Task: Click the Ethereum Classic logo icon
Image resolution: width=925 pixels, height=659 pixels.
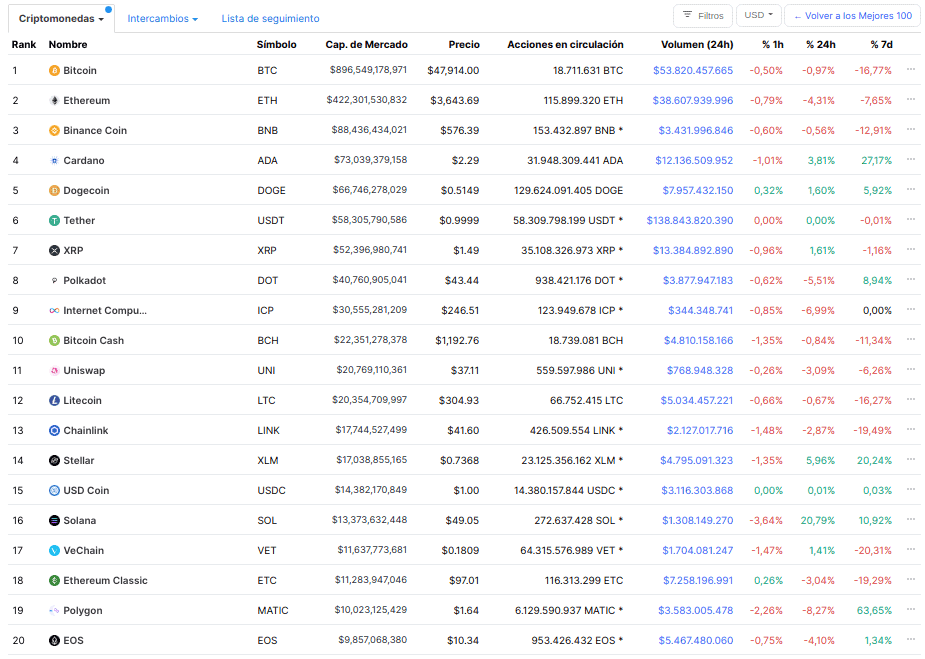Action: 54,581
